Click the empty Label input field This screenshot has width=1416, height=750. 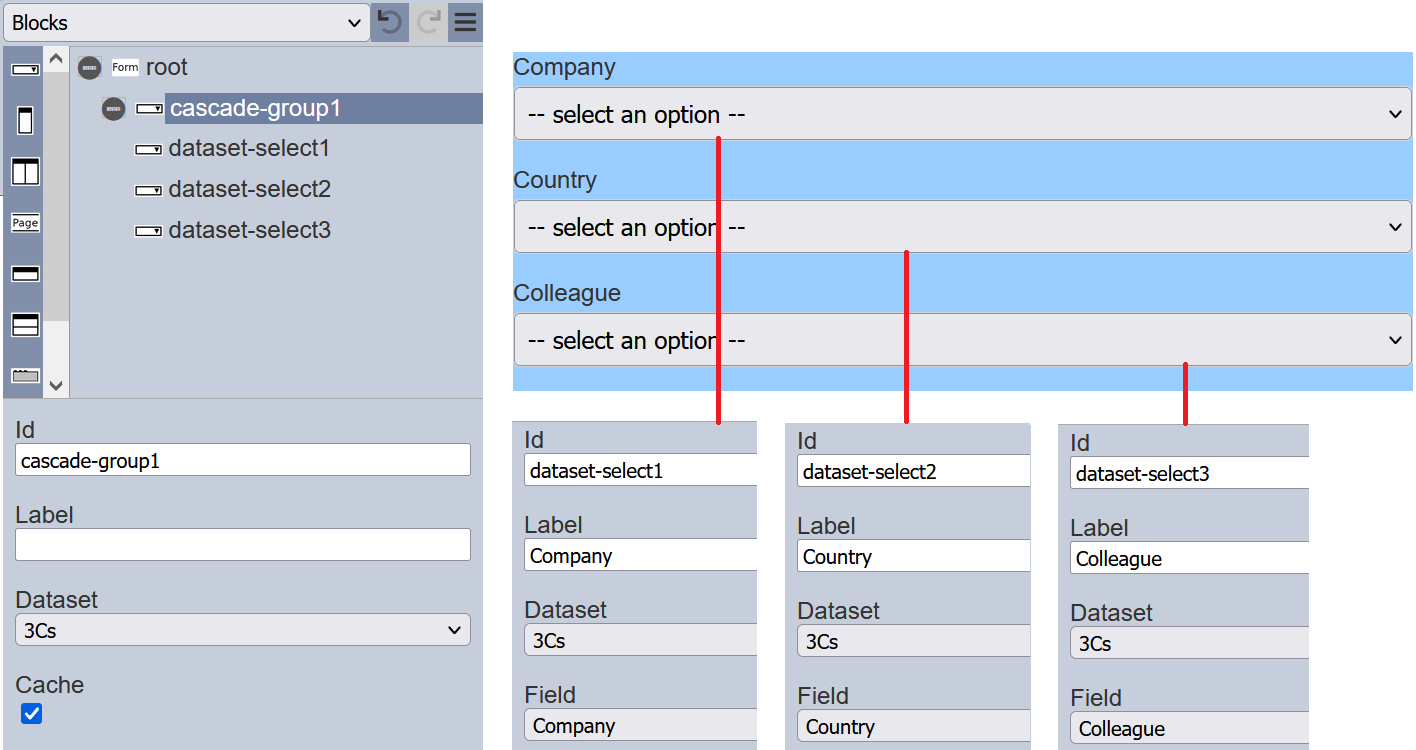(243, 545)
